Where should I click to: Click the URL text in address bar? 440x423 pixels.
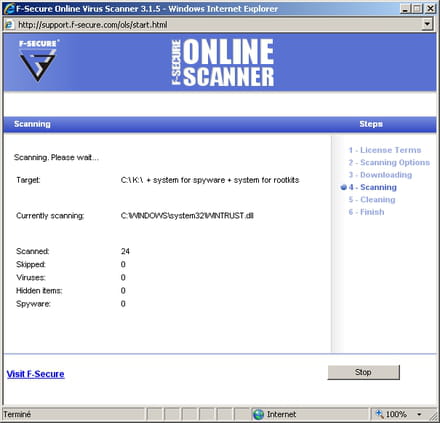click(93, 25)
